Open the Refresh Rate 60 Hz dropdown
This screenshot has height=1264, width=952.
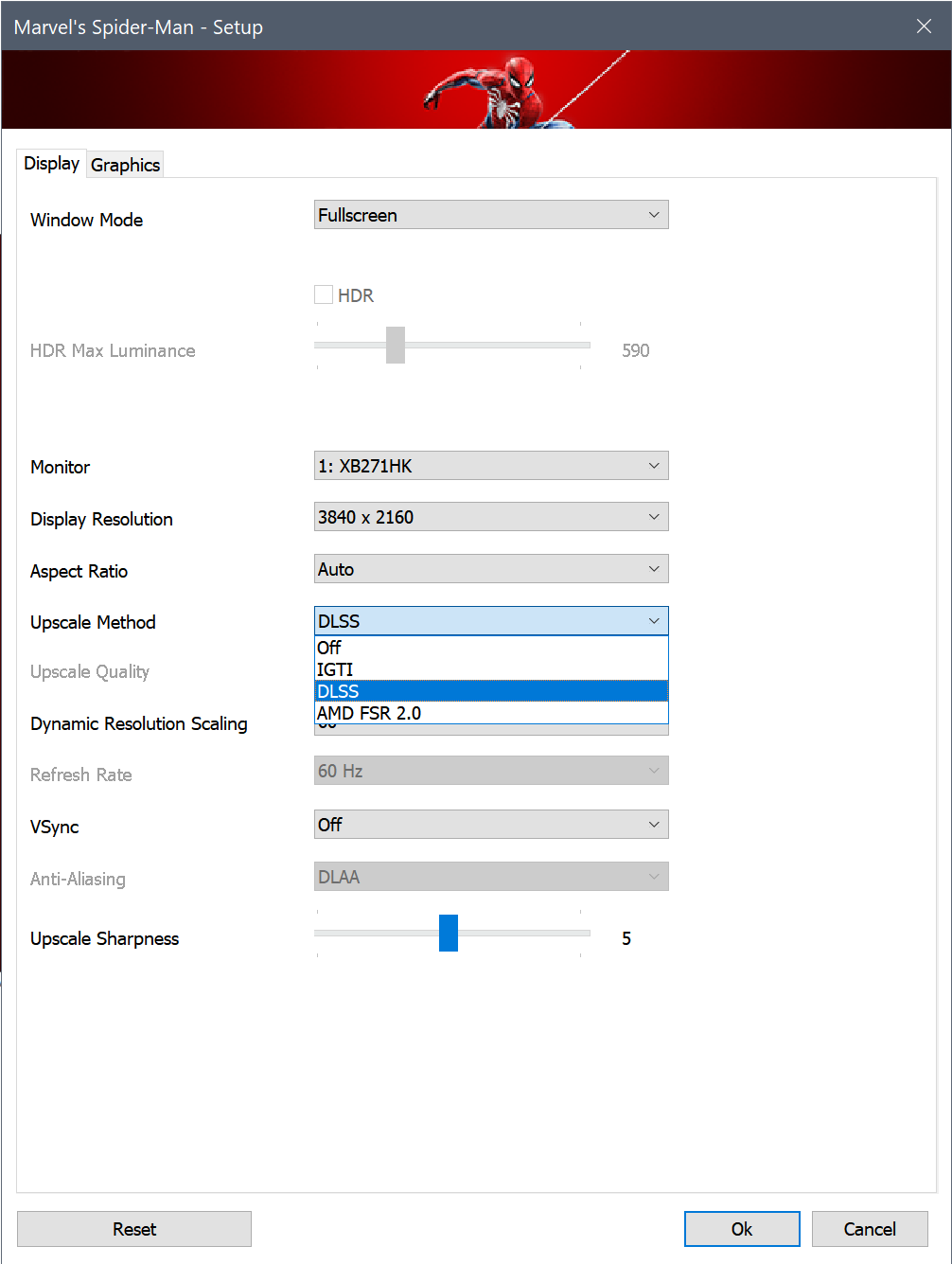click(x=491, y=771)
